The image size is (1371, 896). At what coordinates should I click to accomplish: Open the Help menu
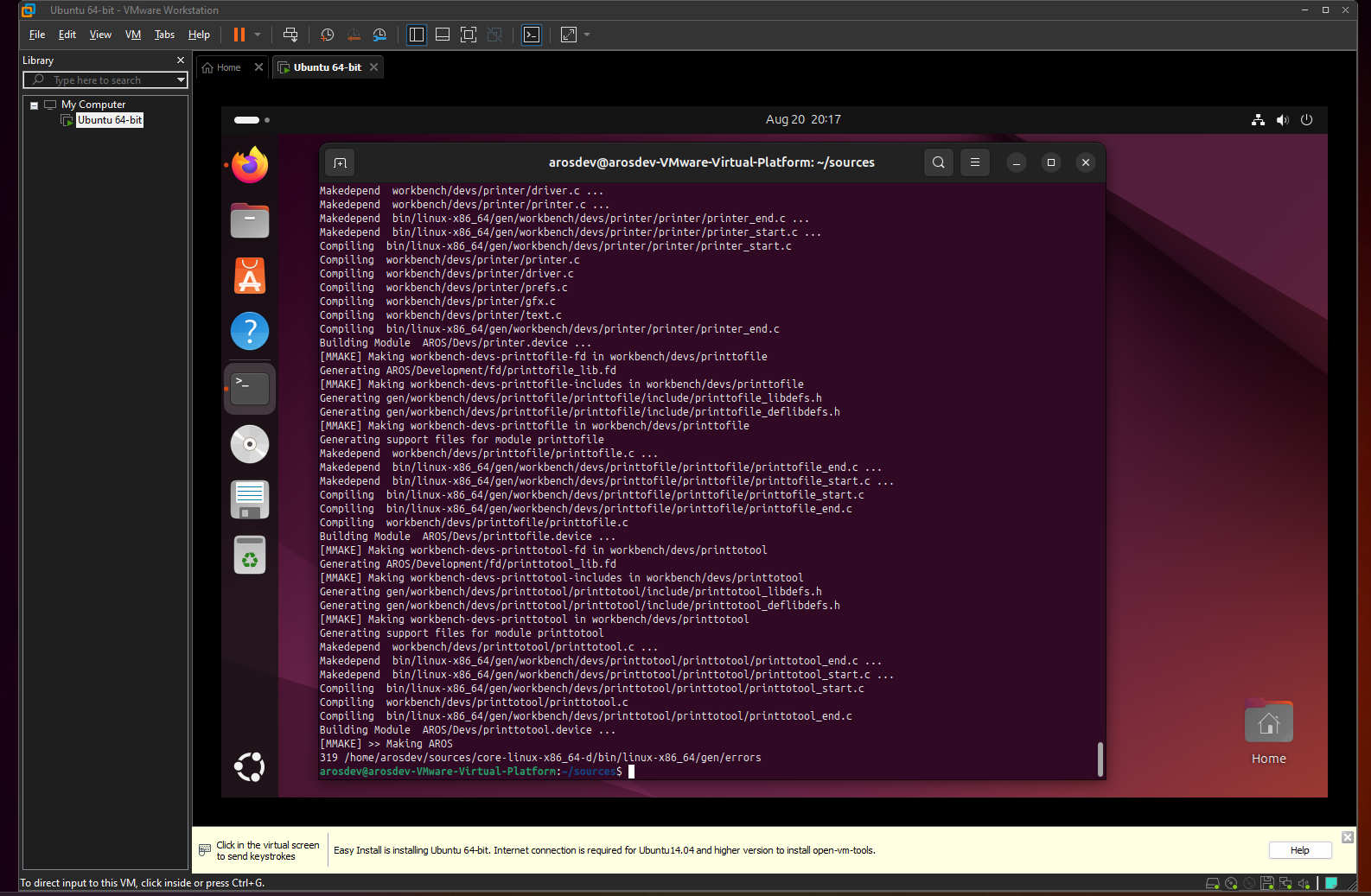point(199,35)
